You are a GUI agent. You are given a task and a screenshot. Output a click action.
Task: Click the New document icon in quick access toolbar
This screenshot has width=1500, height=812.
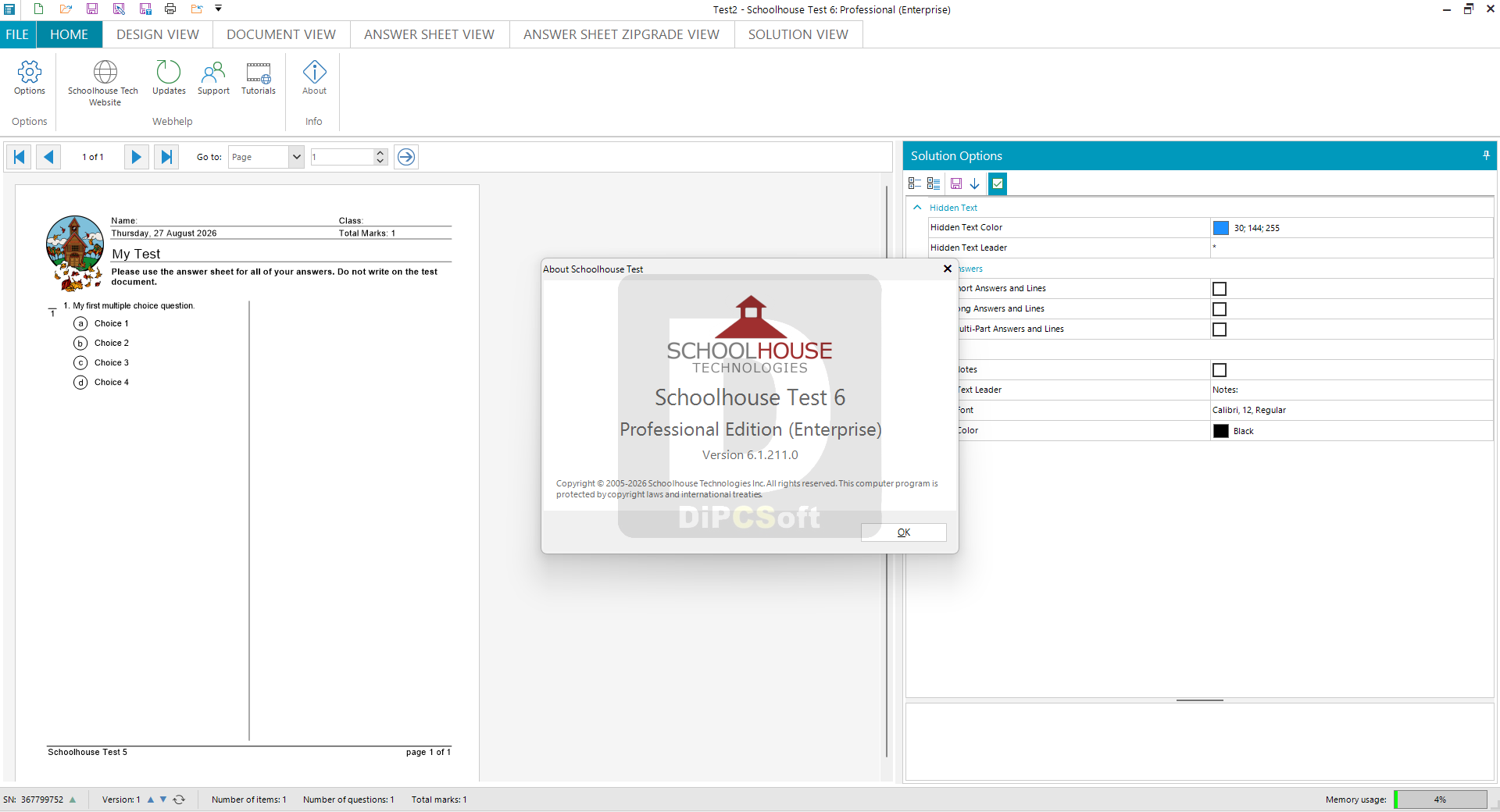38,9
